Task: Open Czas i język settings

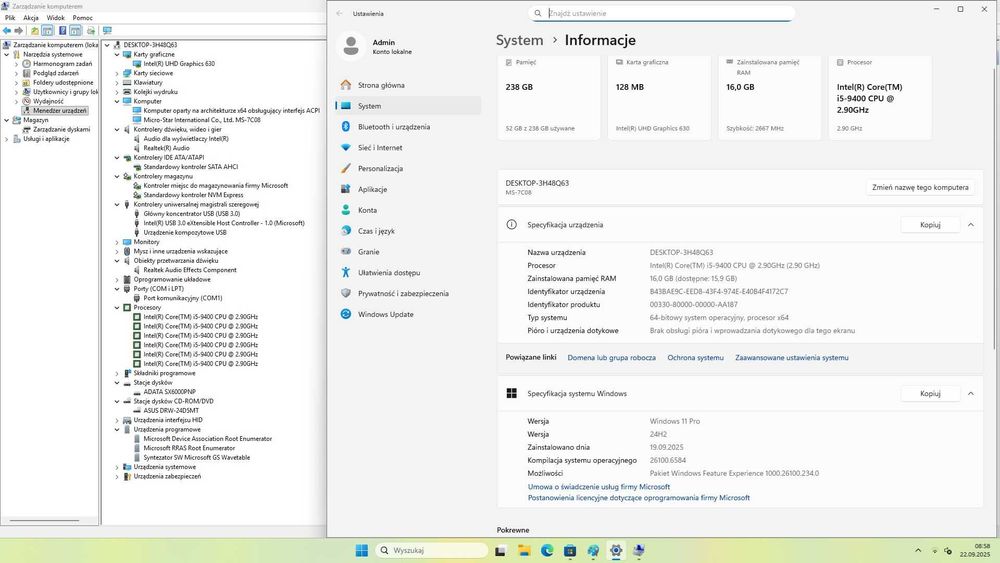Action: point(408,231)
